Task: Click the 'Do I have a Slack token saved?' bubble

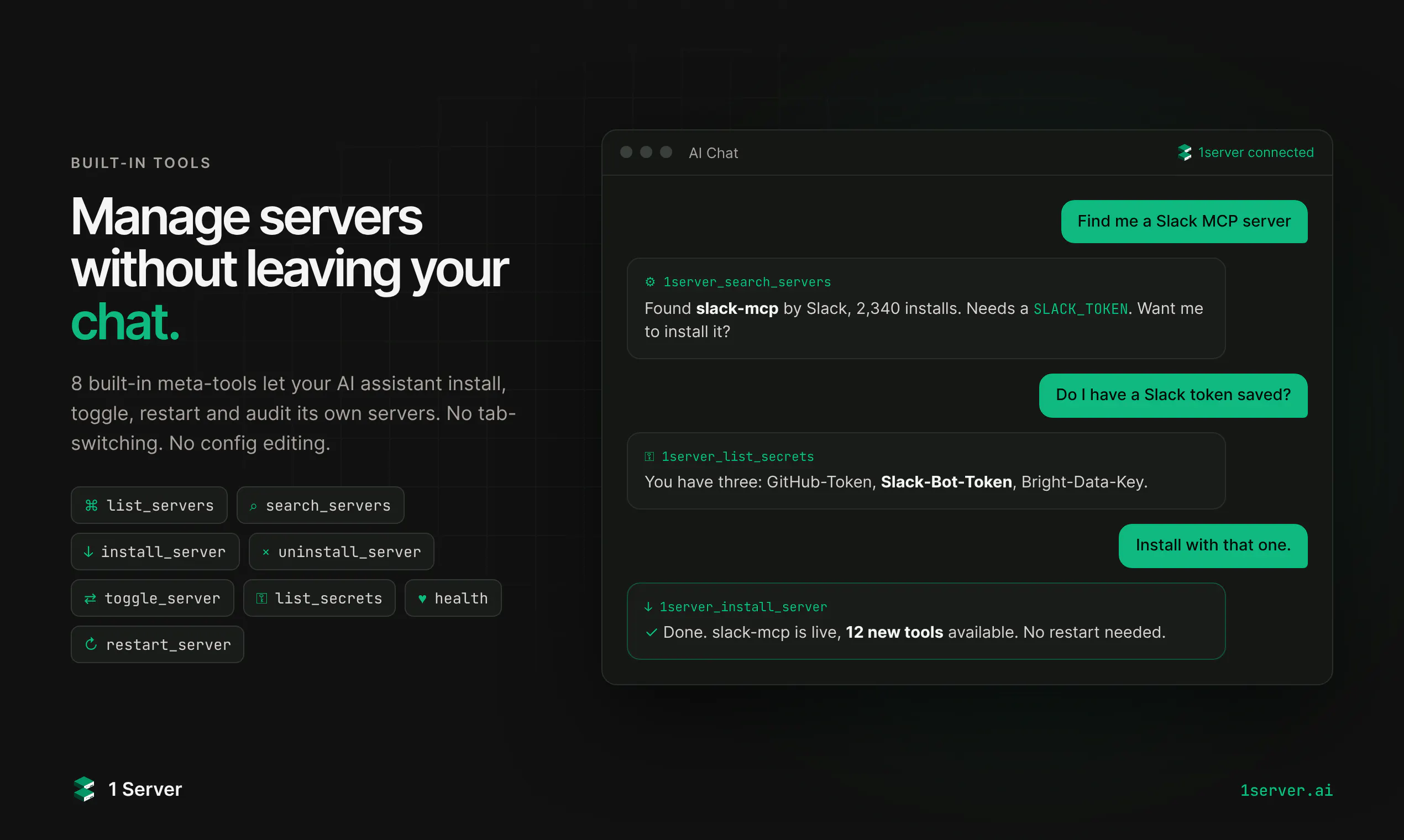Action: point(1173,395)
